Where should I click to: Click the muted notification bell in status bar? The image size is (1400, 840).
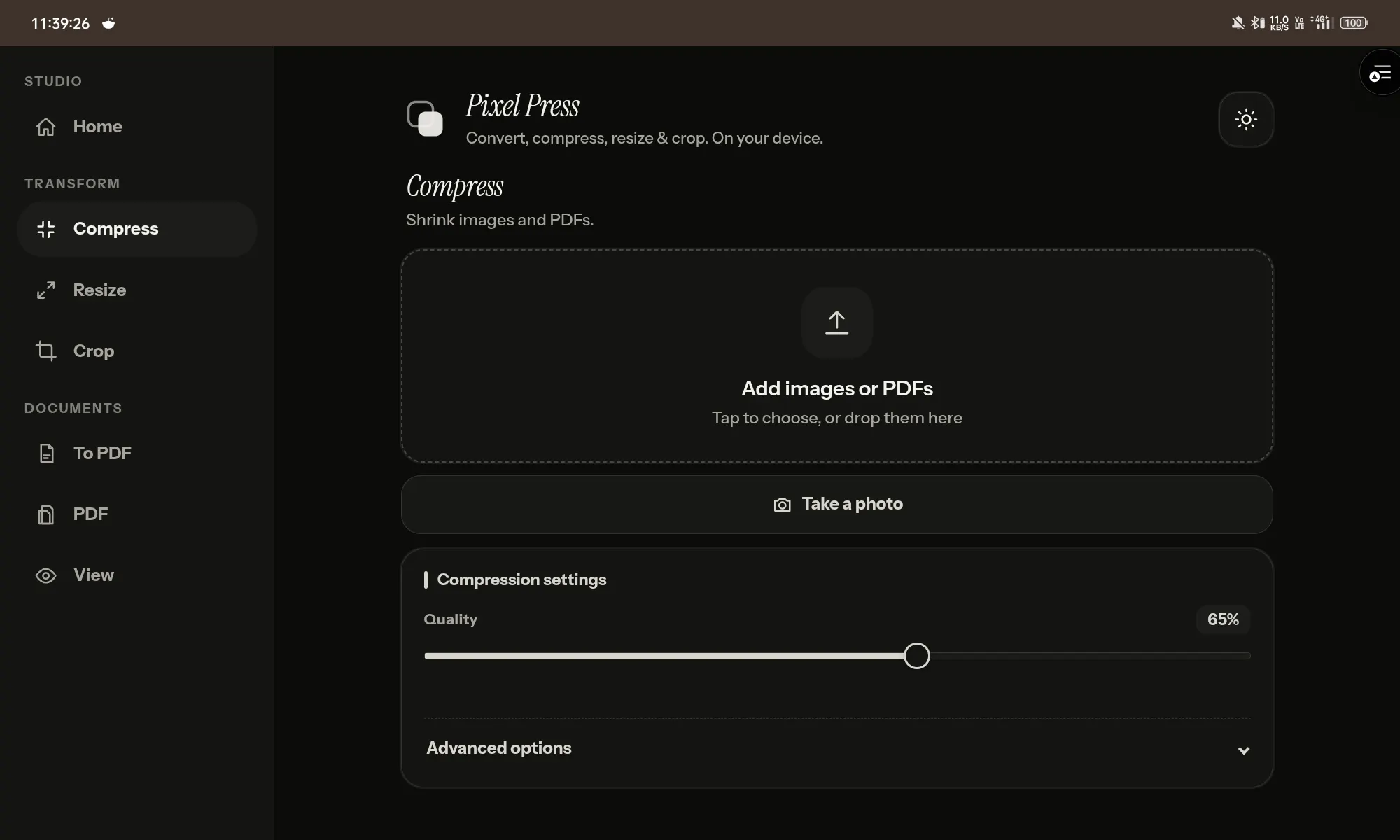(x=1238, y=23)
